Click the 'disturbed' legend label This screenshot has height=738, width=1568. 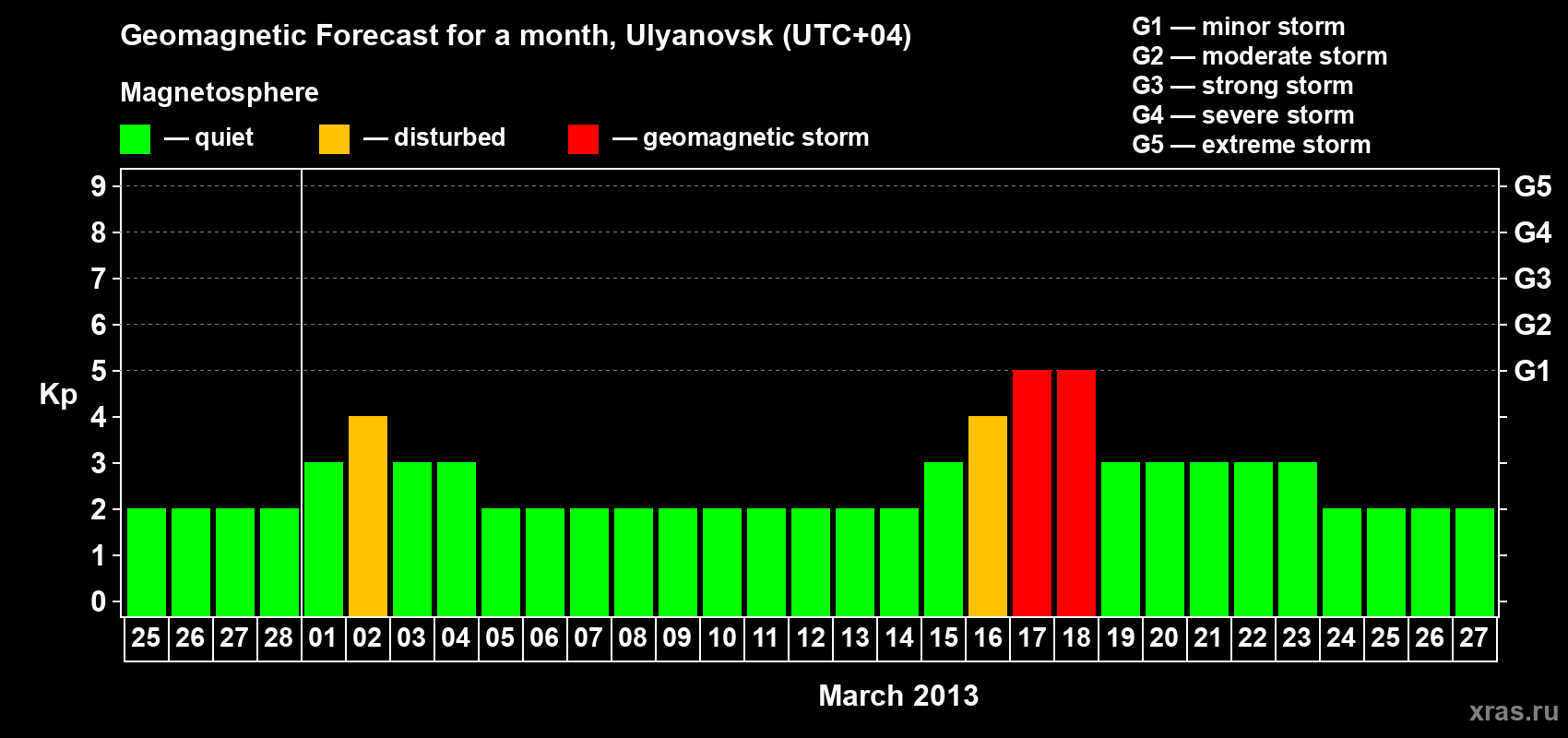(x=450, y=137)
